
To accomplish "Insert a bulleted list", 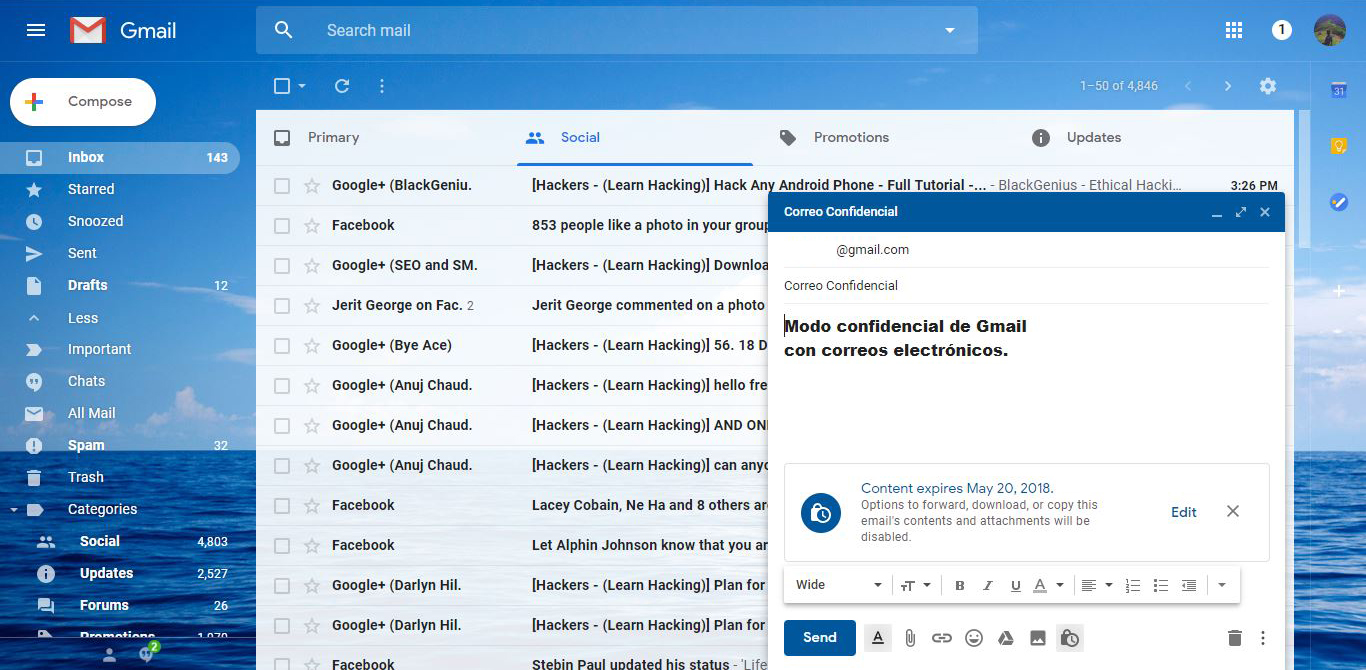I will (x=1161, y=585).
